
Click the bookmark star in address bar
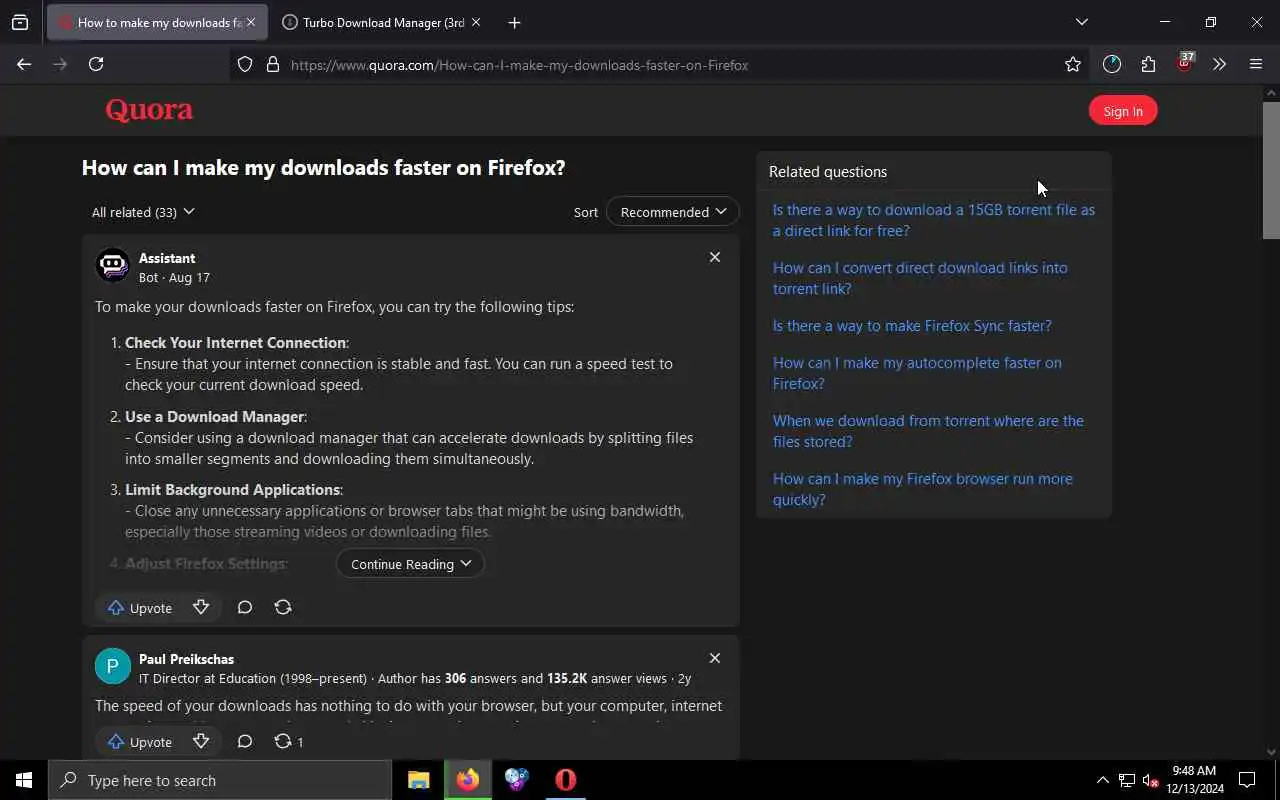coord(1073,65)
